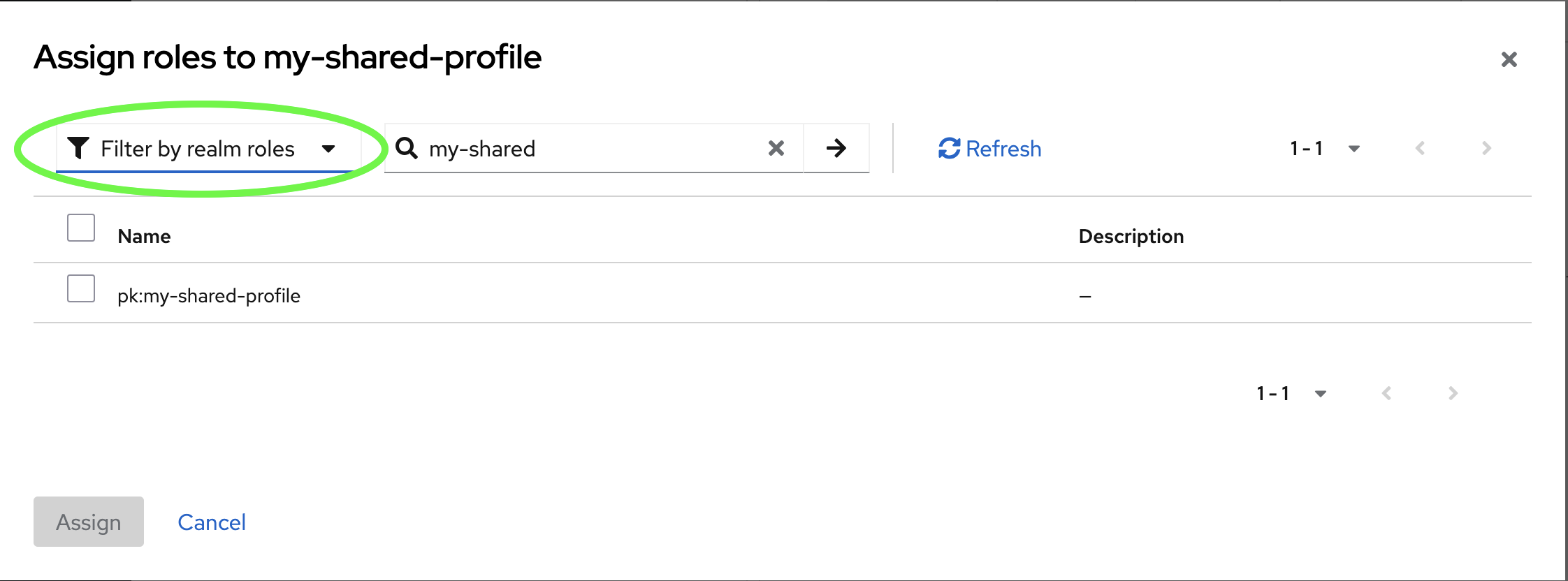Click the Refresh link text
The height and width of the screenshot is (581, 1568).
[1003, 148]
